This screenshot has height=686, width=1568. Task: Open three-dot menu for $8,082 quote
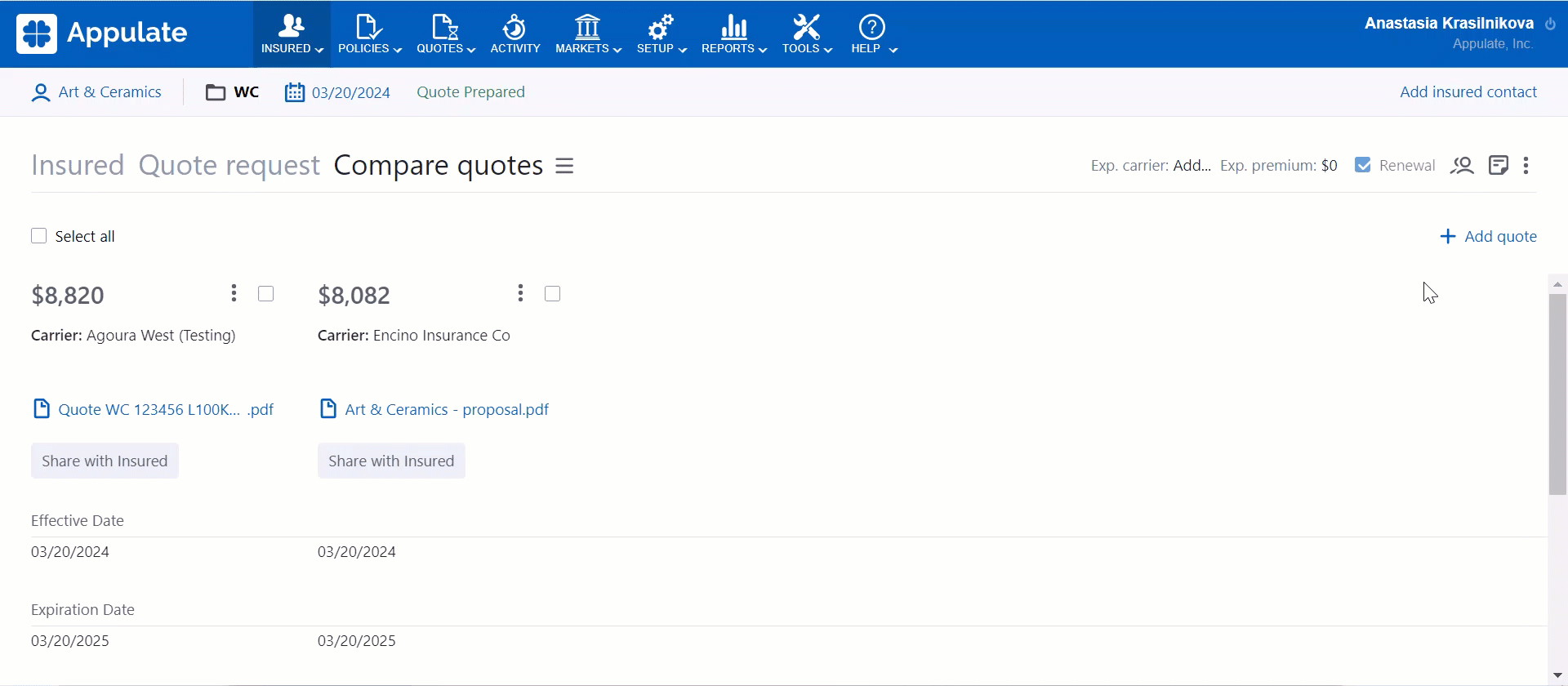[x=520, y=293]
